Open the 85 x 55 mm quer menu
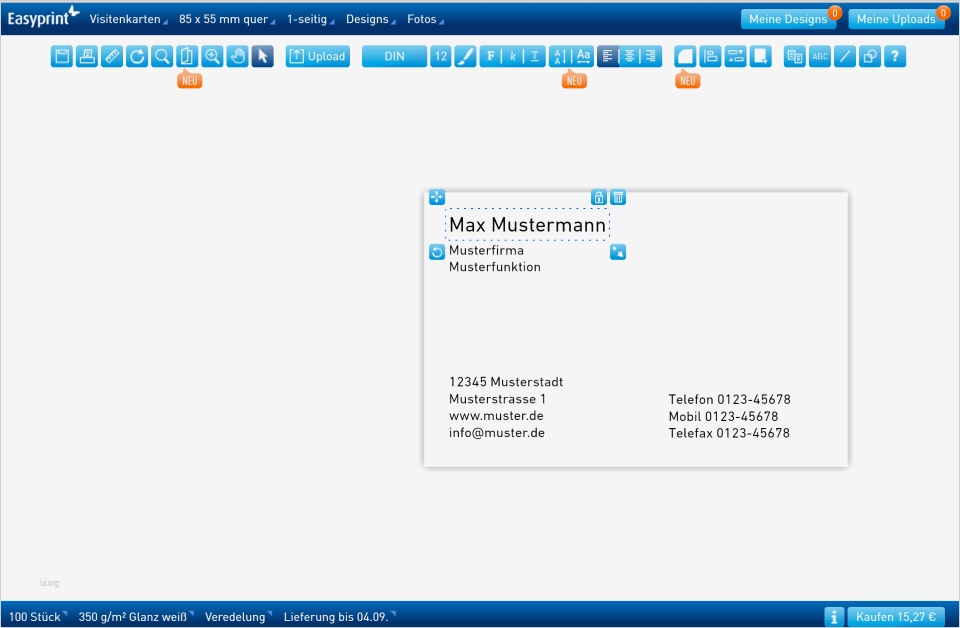 click(227, 19)
